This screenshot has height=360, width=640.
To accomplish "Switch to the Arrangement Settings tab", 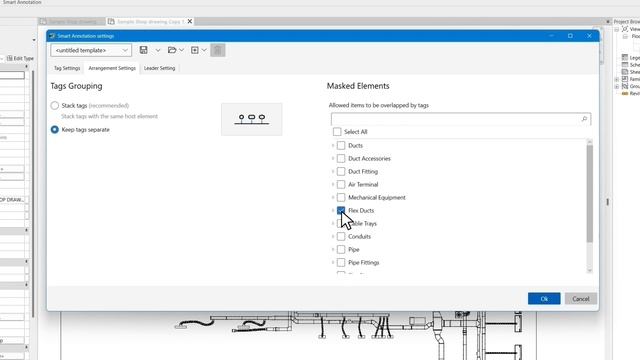I will (x=112, y=68).
